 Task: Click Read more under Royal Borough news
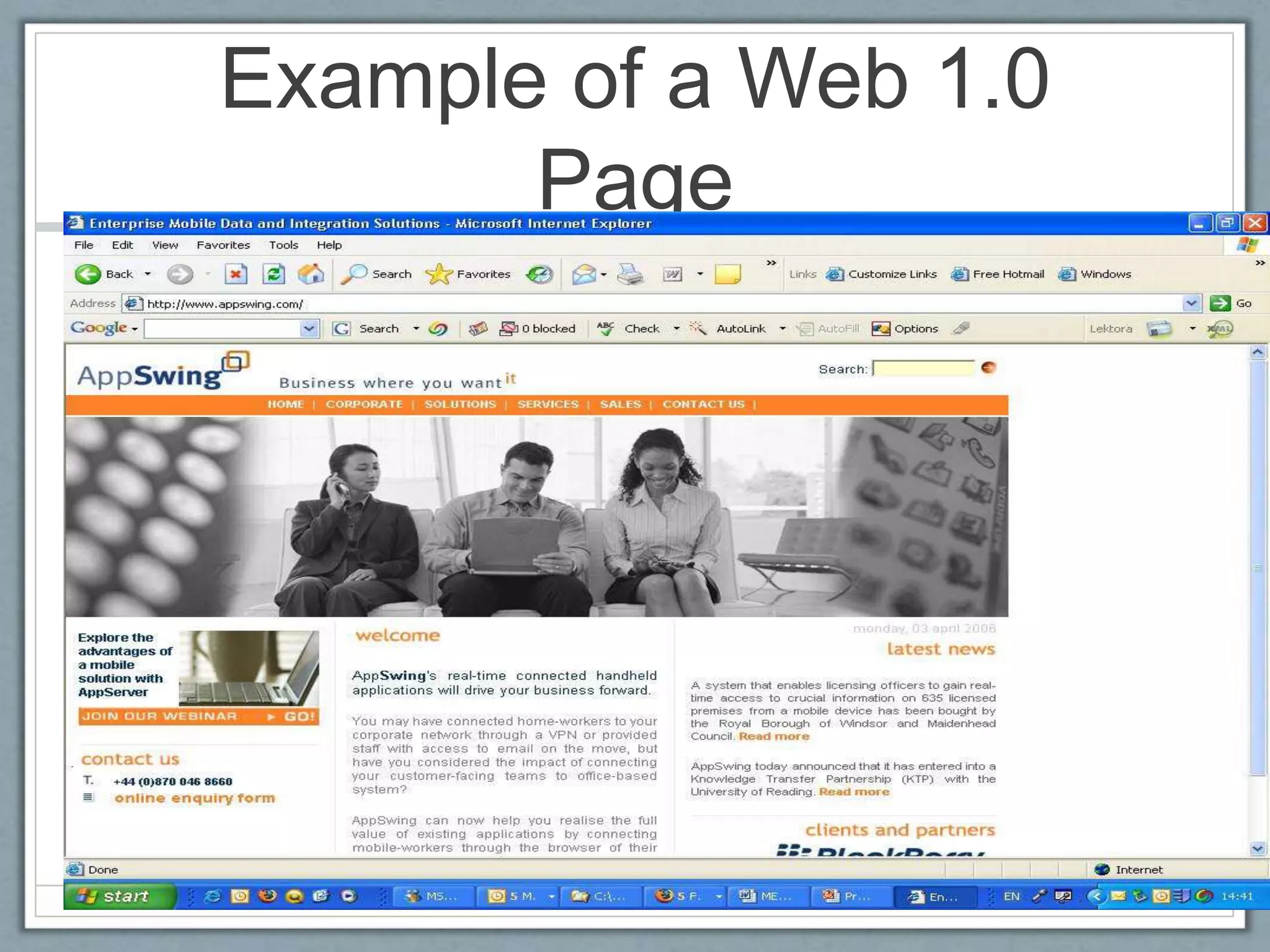pyautogui.click(x=774, y=736)
